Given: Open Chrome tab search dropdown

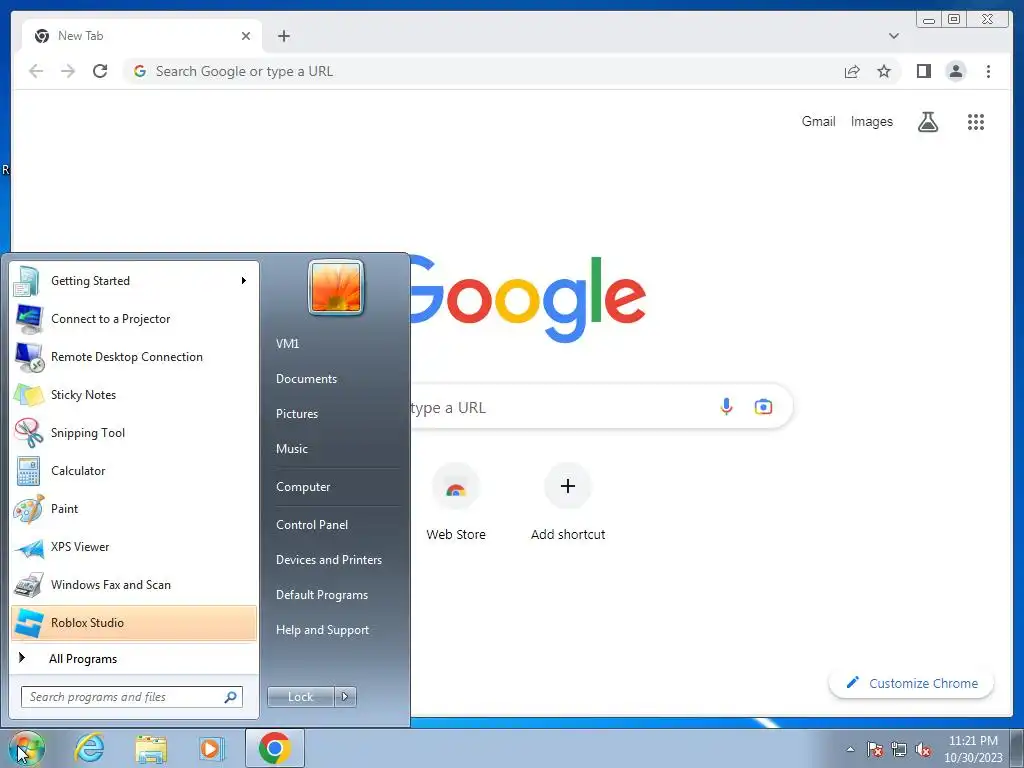Looking at the screenshot, I should 894,36.
